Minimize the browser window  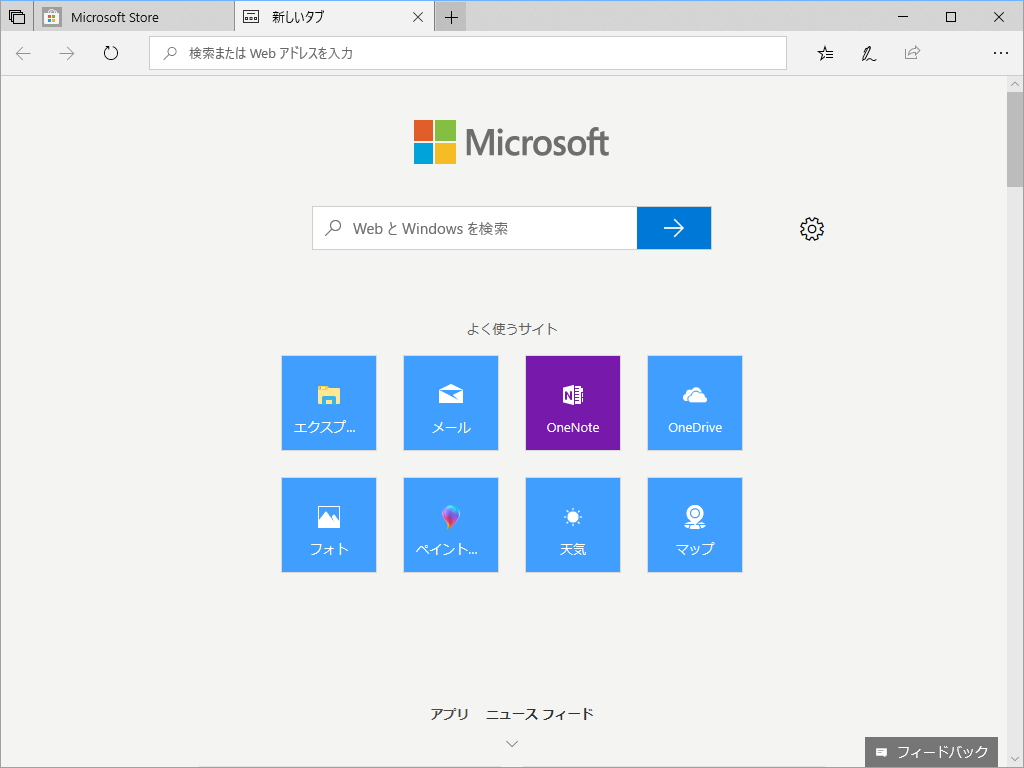coord(903,17)
